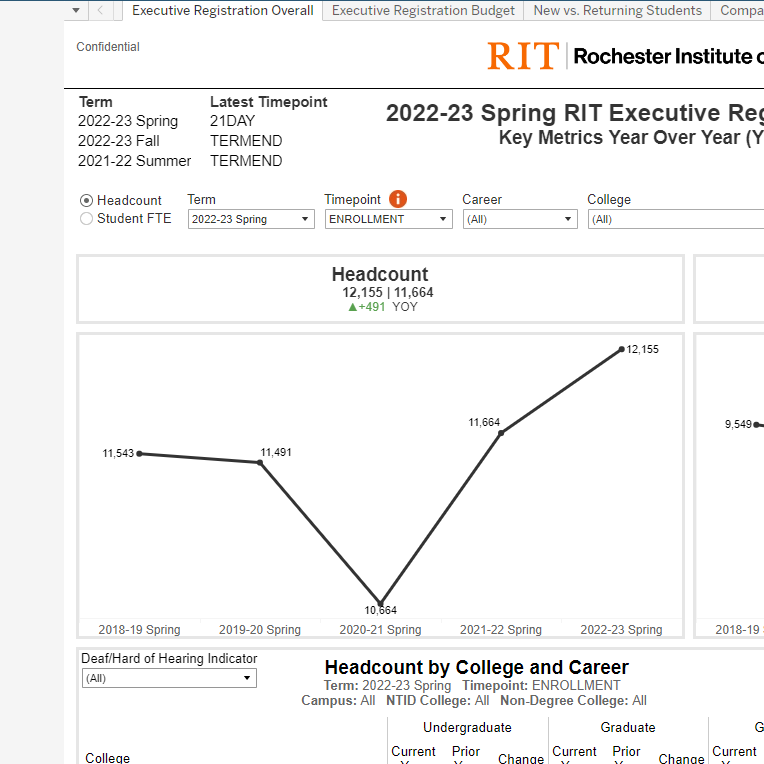Screen dimensions: 764x764
Task: Open the Term dropdown showing 2022-23 Spring
Action: 250,219
